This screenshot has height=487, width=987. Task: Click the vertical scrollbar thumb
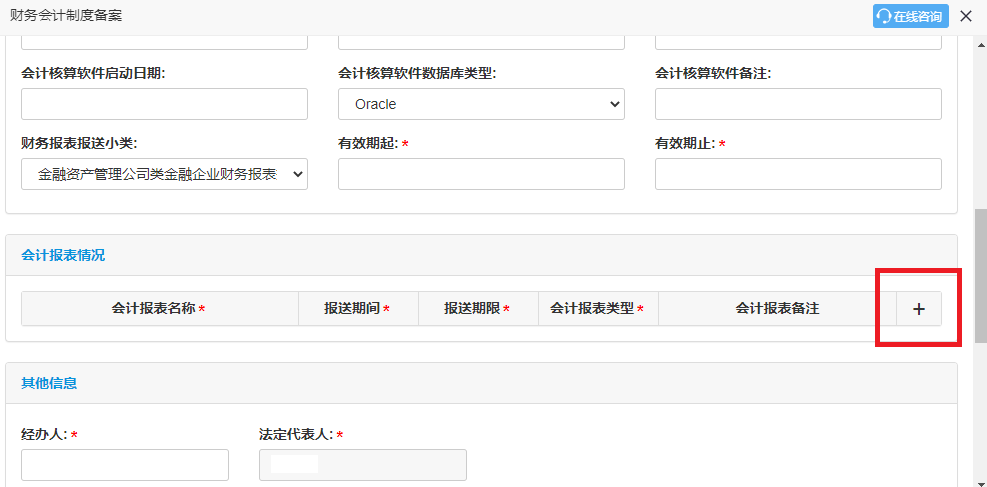point(980,277)
